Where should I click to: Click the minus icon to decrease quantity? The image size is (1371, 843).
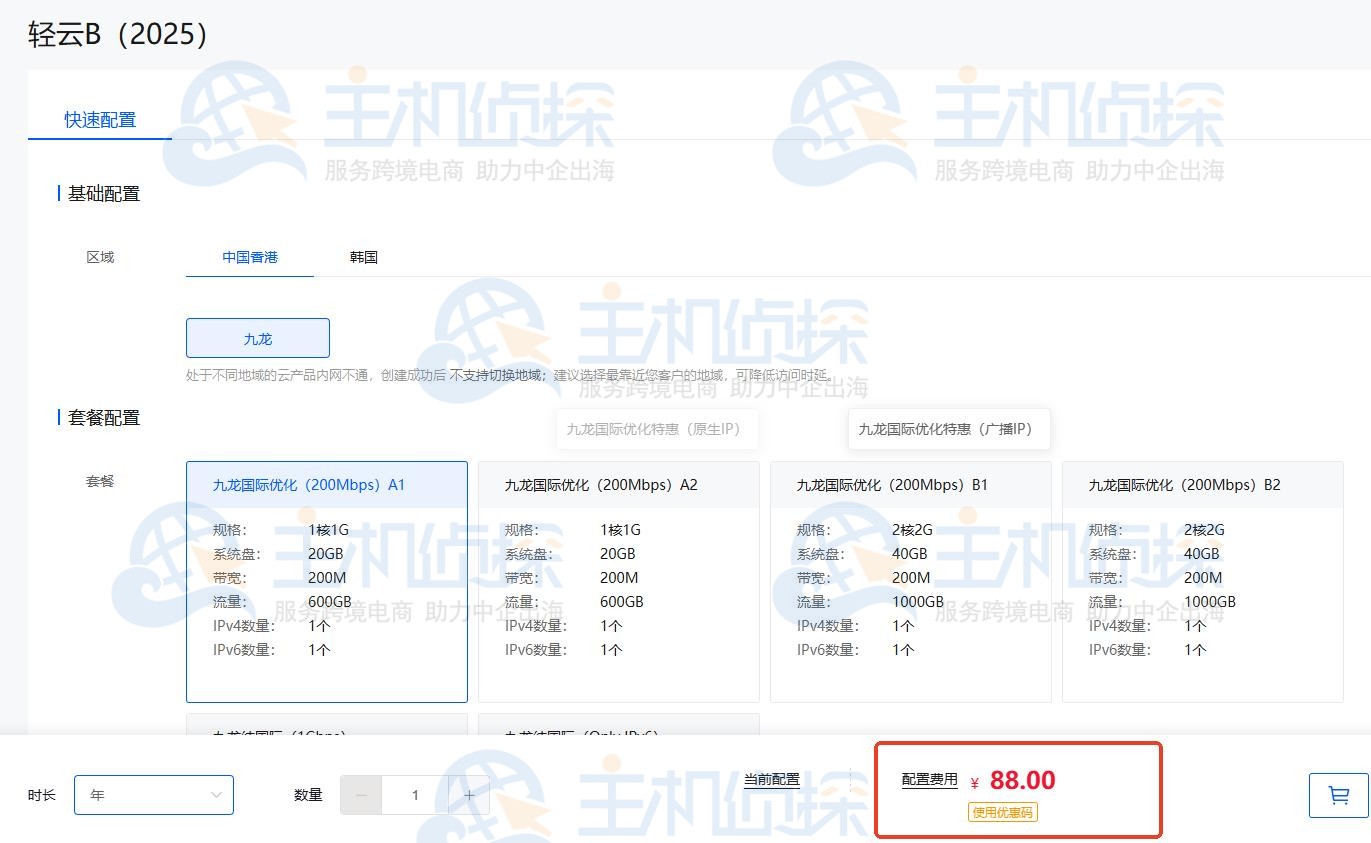tap(361, 794)
